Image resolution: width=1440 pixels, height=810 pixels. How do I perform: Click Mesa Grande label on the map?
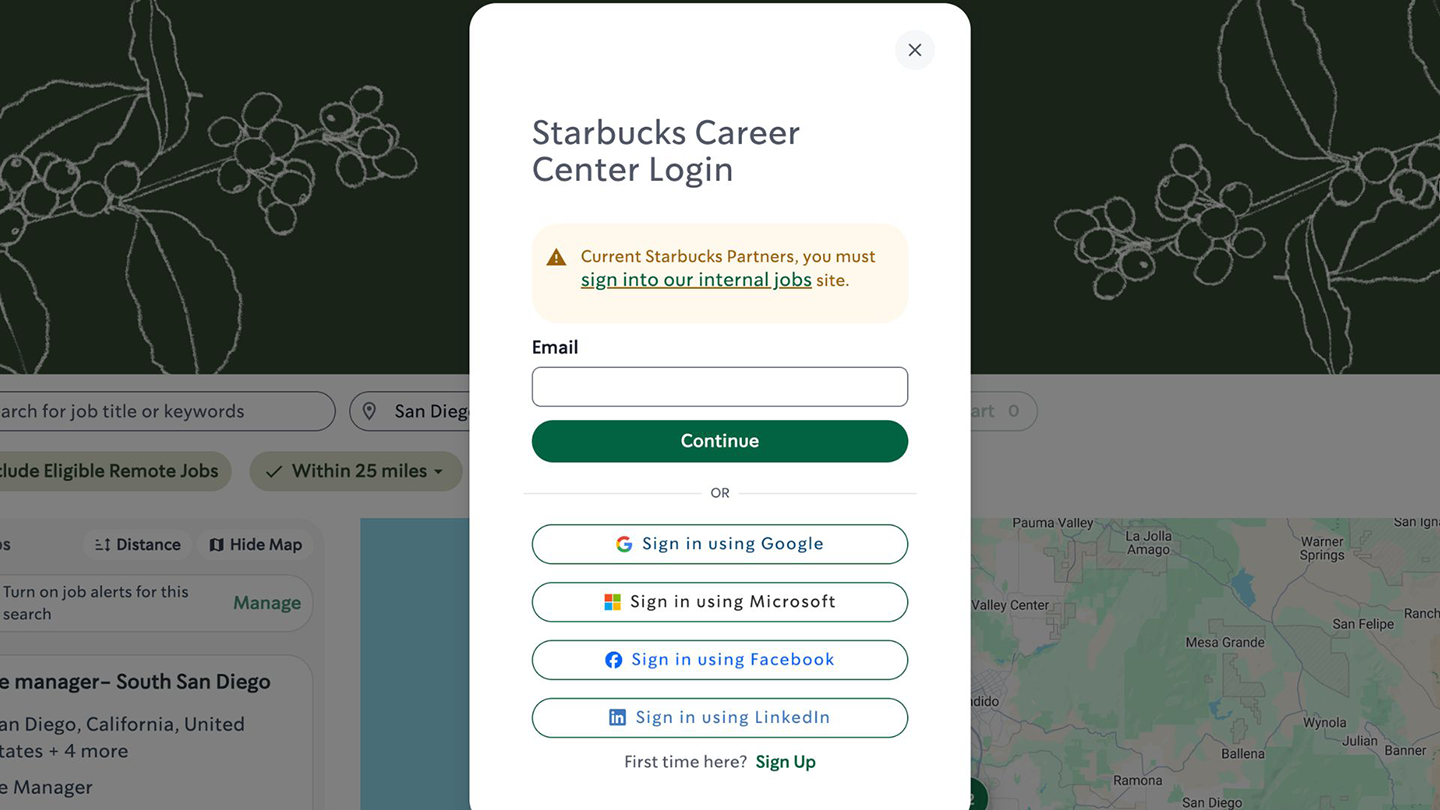point(1225,643)
